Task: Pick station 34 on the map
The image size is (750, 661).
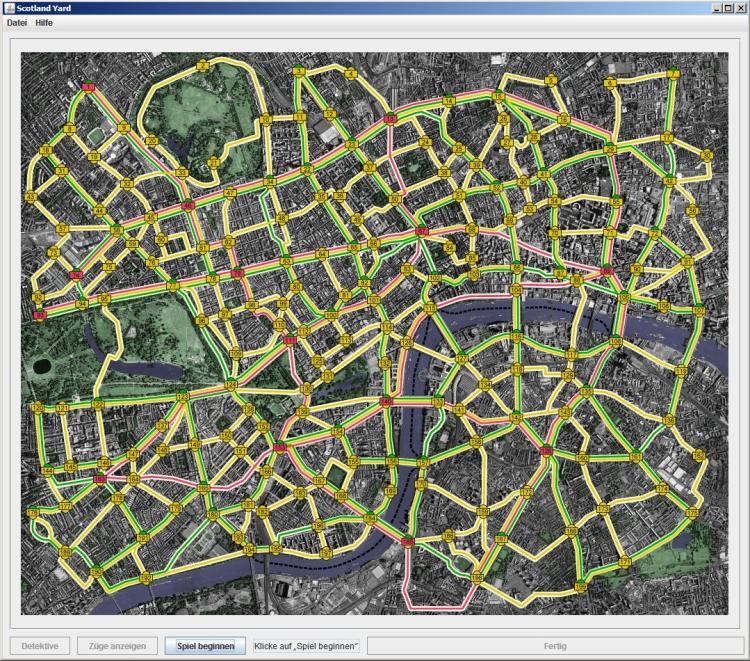Action: [x=270, y=181]
